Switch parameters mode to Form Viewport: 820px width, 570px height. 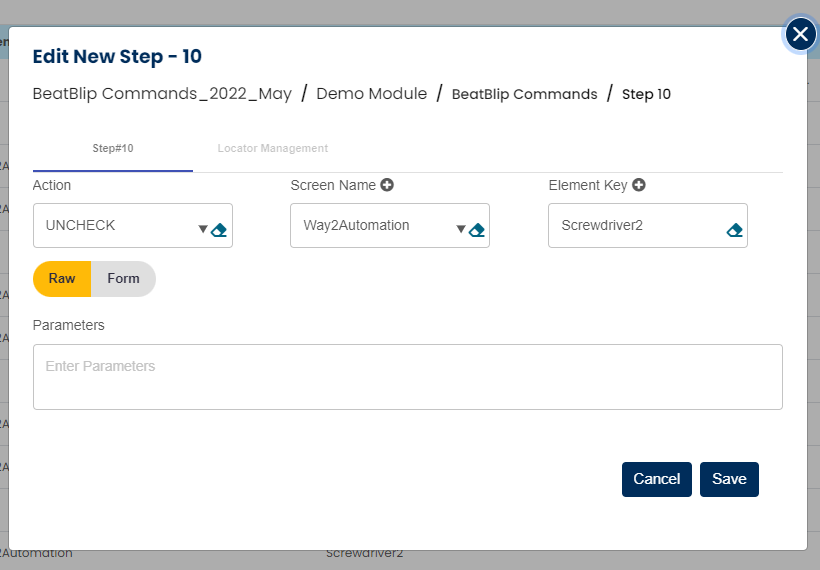point(123,279)
